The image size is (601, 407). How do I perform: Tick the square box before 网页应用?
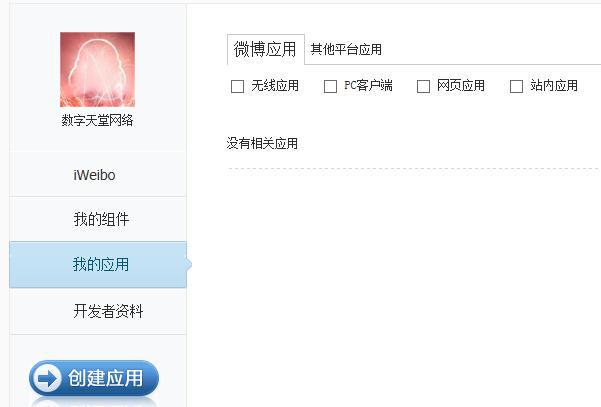(423, 86)
